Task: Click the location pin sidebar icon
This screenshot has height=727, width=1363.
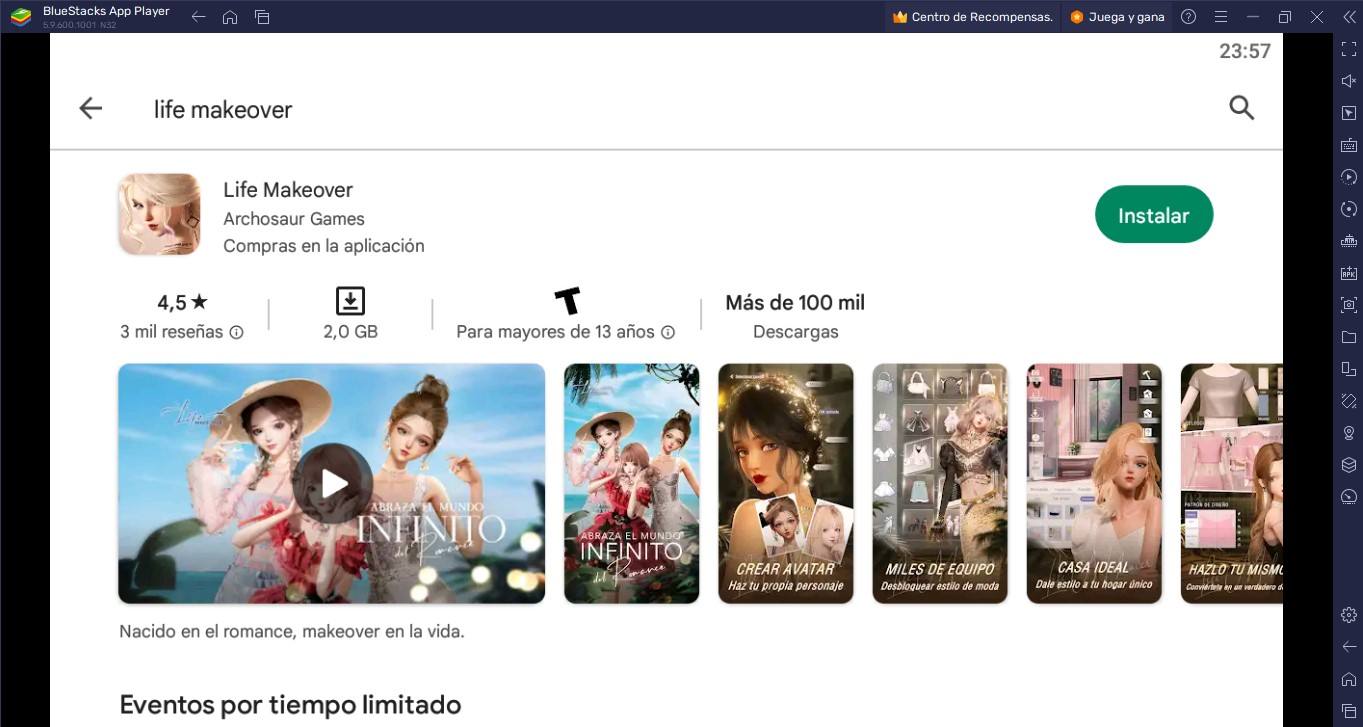Action: 1348,433
